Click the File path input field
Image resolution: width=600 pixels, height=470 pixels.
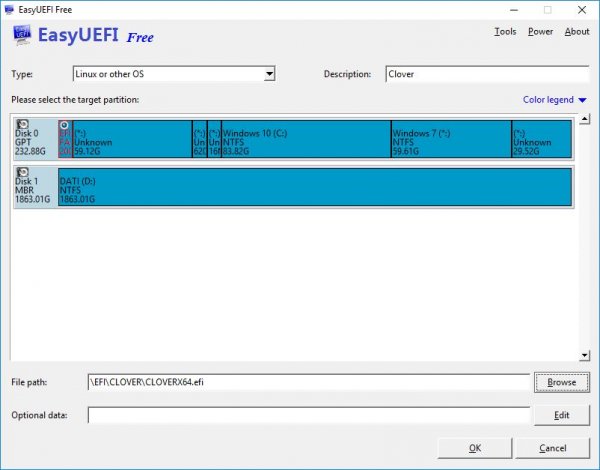[309, 382]
